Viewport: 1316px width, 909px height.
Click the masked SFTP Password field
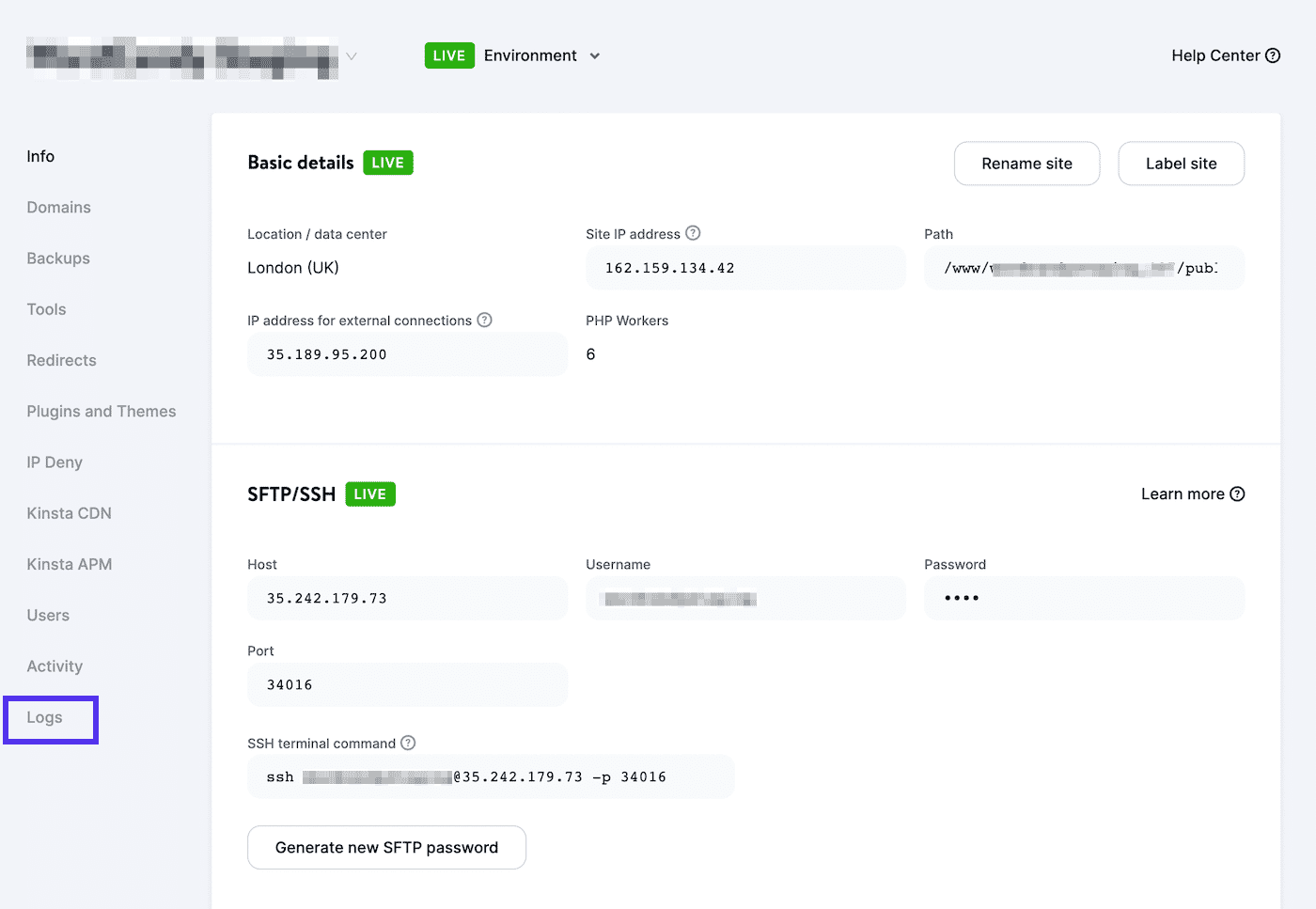(1084, 599)
